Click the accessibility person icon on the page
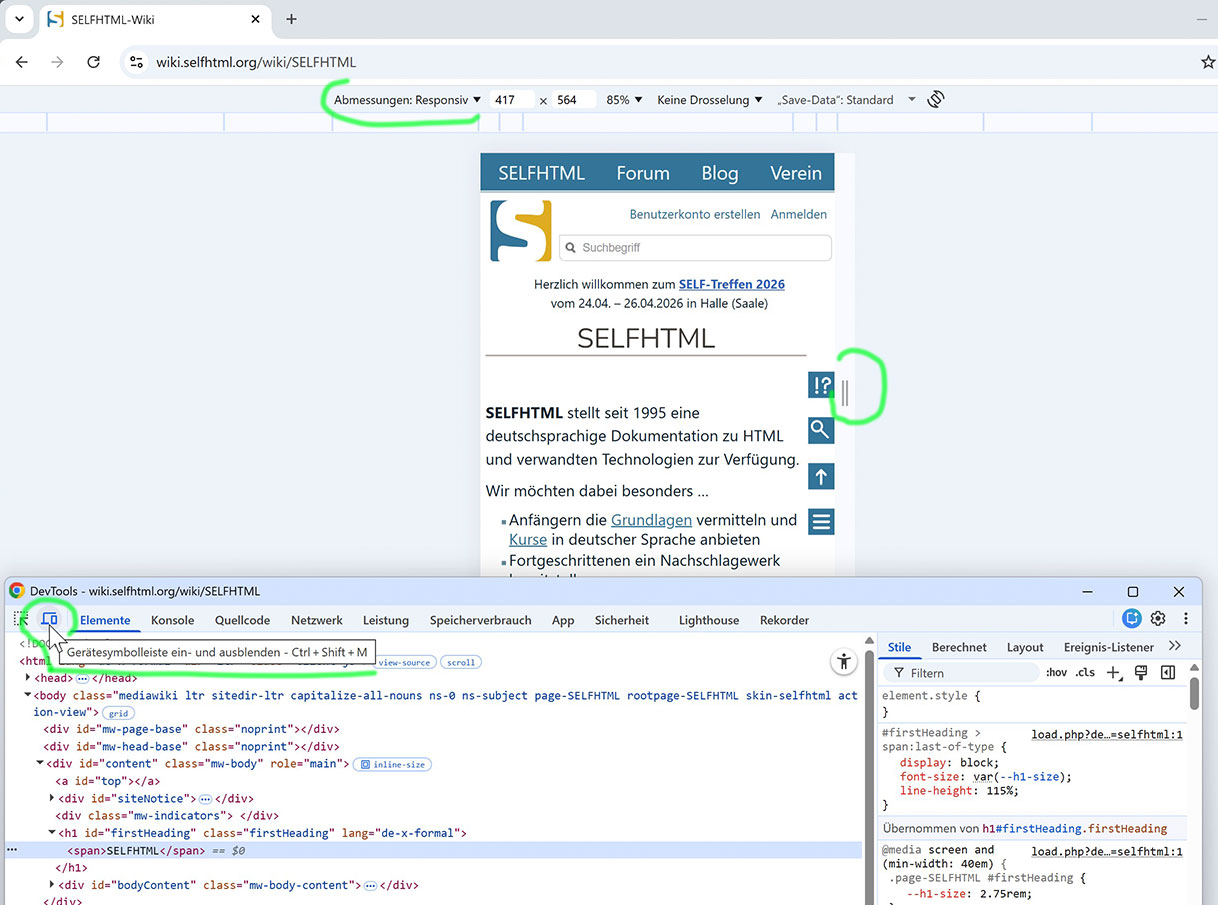This screenshot has width=1218, height=905. tap(843, 662)
